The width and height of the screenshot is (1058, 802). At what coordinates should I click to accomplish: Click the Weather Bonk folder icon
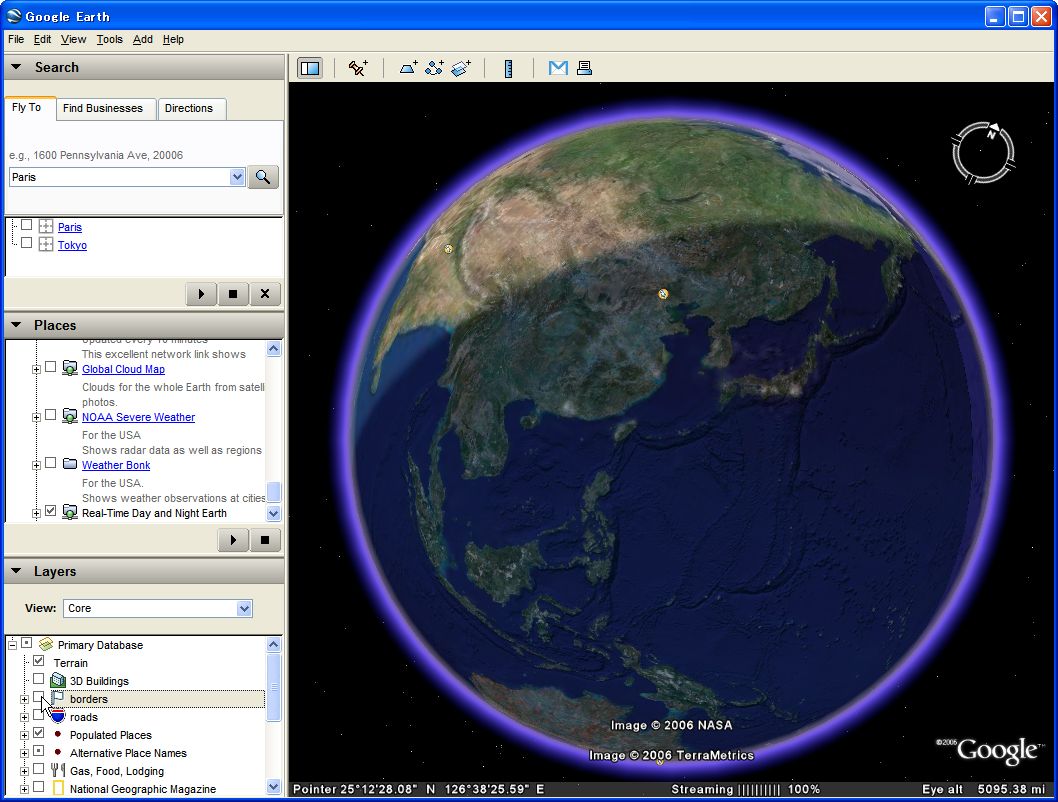(x=69, y=463)
